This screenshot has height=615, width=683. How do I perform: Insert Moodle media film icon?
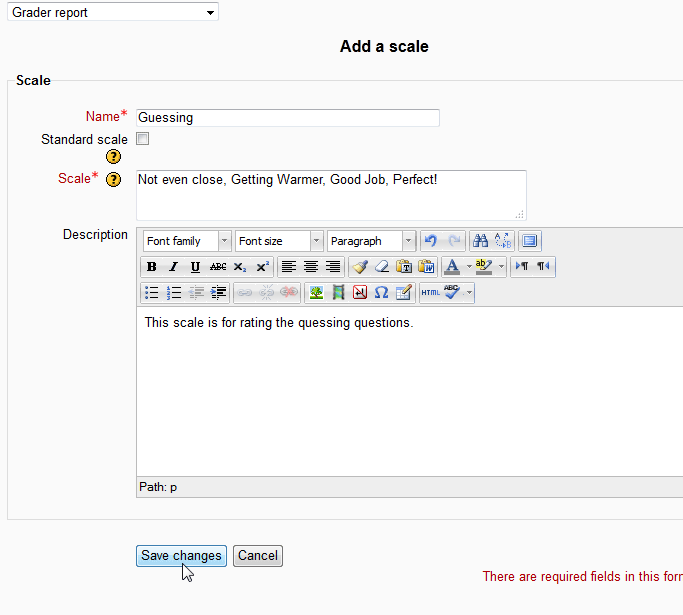pyautogui.click(x=338, y=293)
